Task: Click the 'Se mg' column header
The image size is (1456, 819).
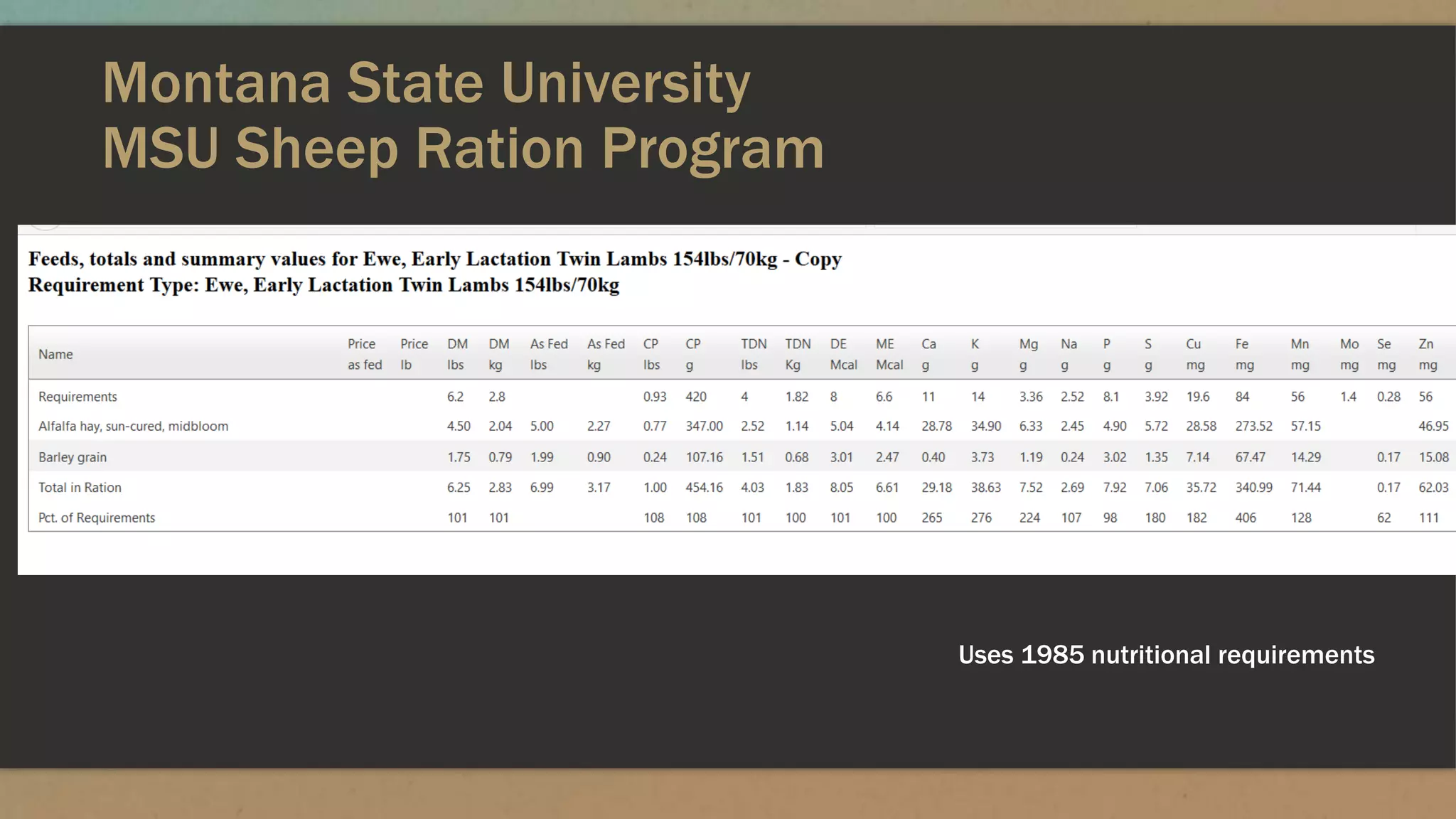Action: point(1386,354)
